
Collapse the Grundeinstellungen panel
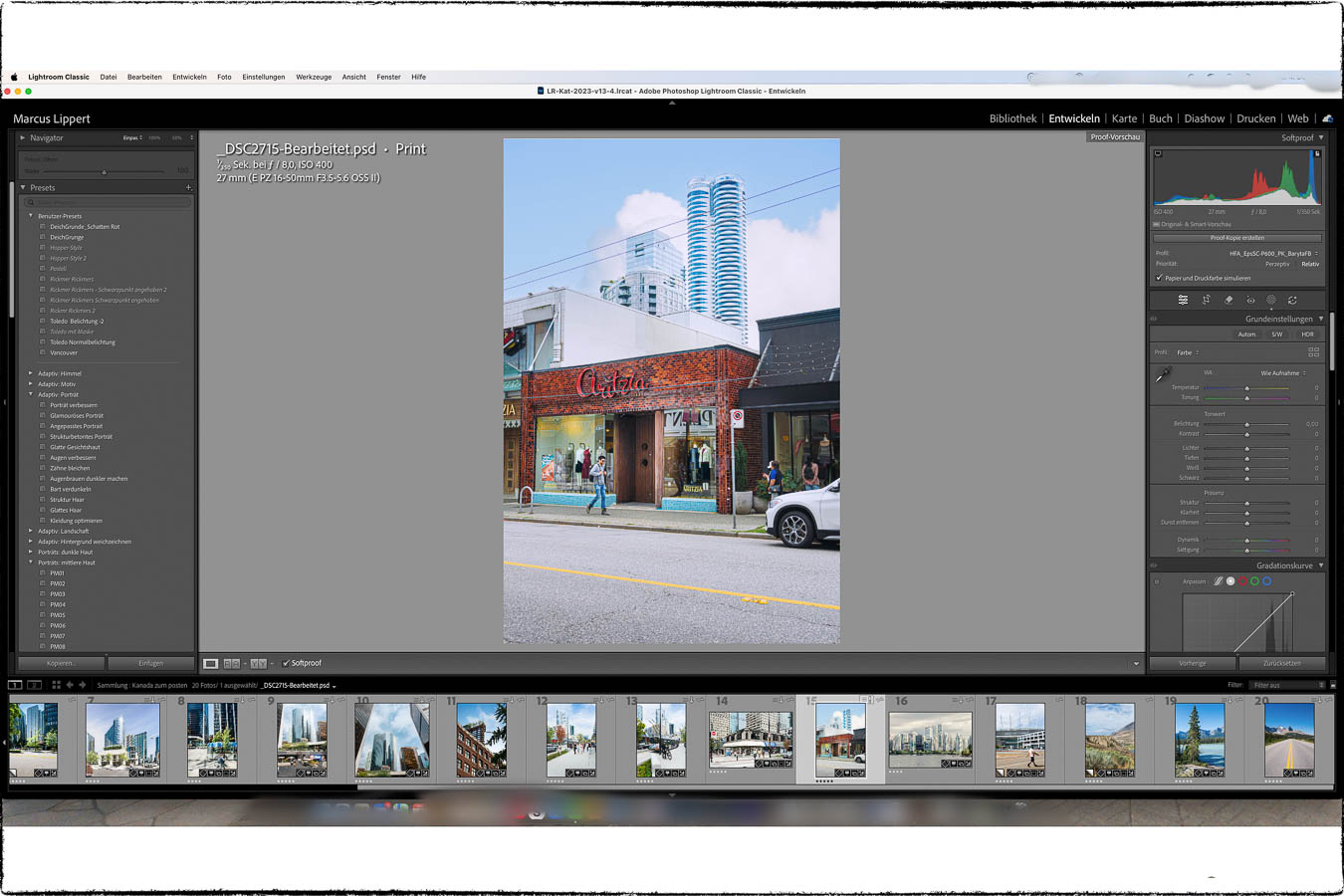1321,319
